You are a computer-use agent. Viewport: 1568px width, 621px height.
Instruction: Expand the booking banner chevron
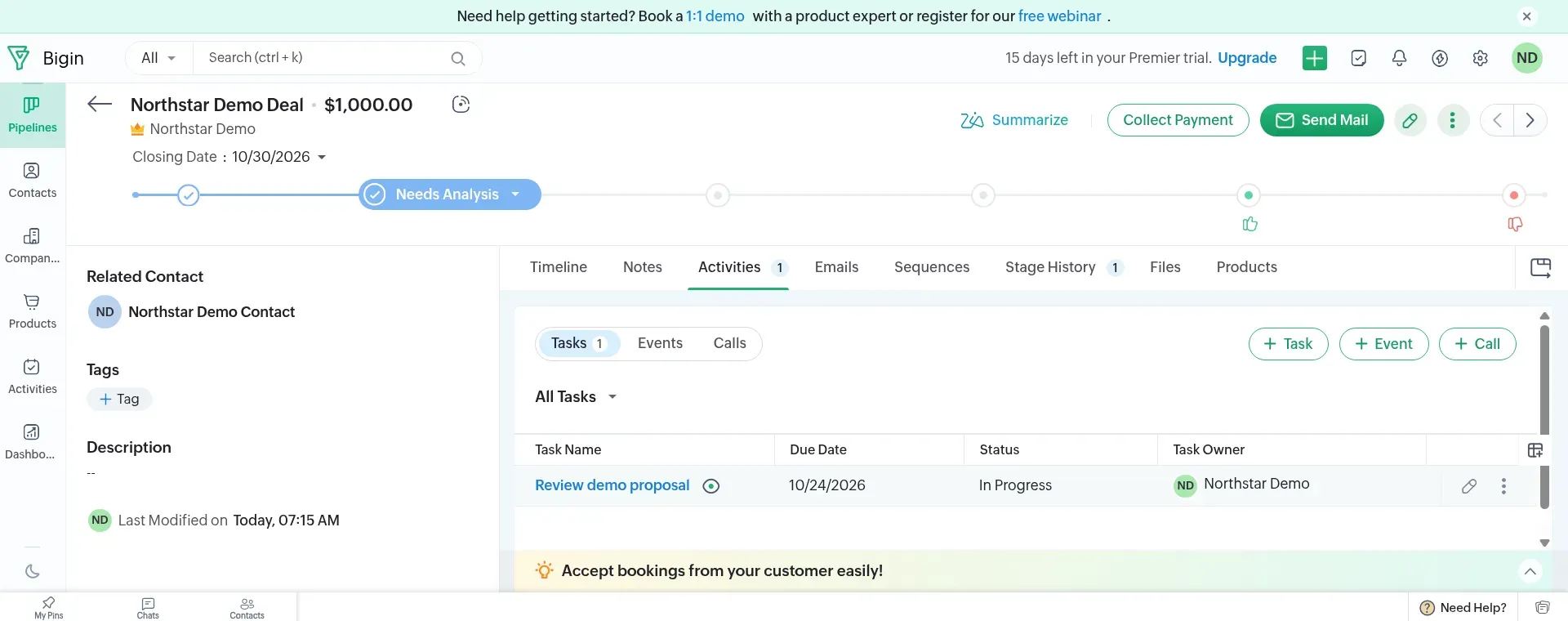pyautogui.click(x=1530, y=571)
